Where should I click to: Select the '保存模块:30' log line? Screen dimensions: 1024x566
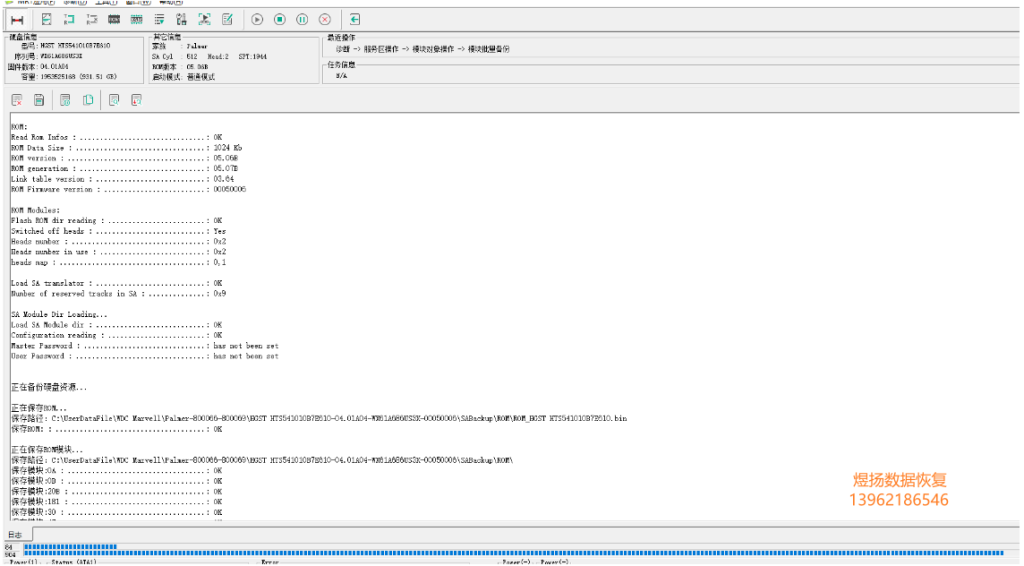coord(117,512)
